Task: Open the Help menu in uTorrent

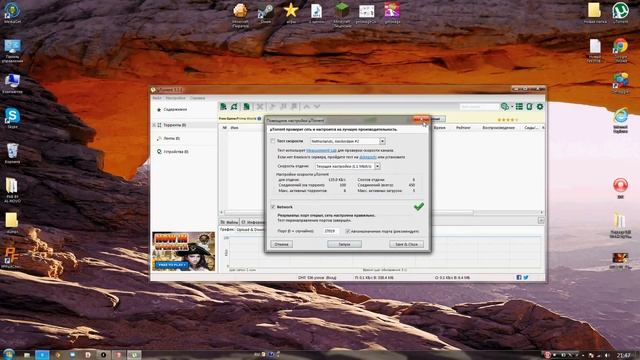Action: (x=198, y=98)
